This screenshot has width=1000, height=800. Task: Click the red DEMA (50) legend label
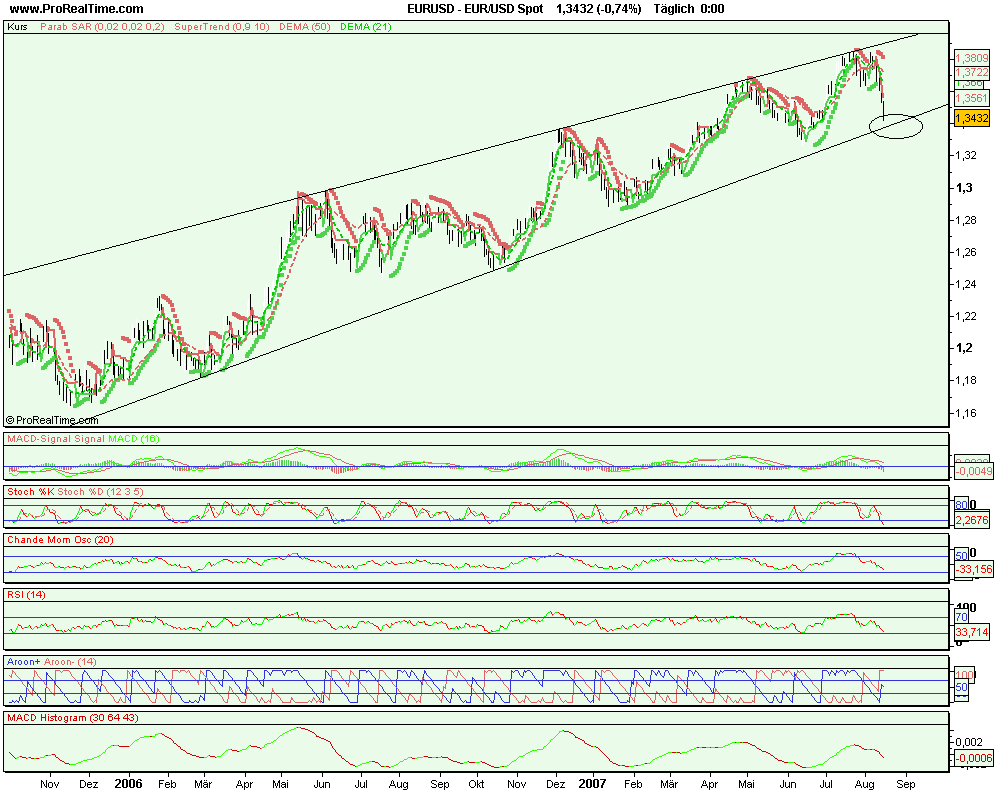303,27
